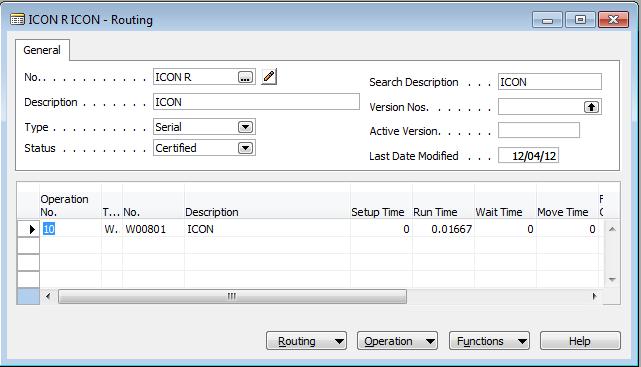This screenshot has height=367, width=641.
Task: Click the grid's right scroll arrow
Action: click(594, 296)
